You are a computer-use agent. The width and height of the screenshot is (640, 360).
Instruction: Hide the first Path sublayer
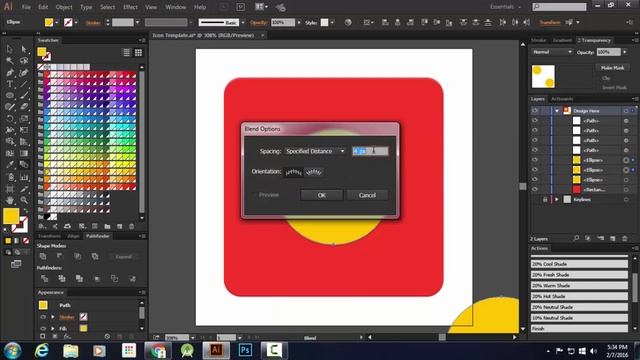pos(535,120)
